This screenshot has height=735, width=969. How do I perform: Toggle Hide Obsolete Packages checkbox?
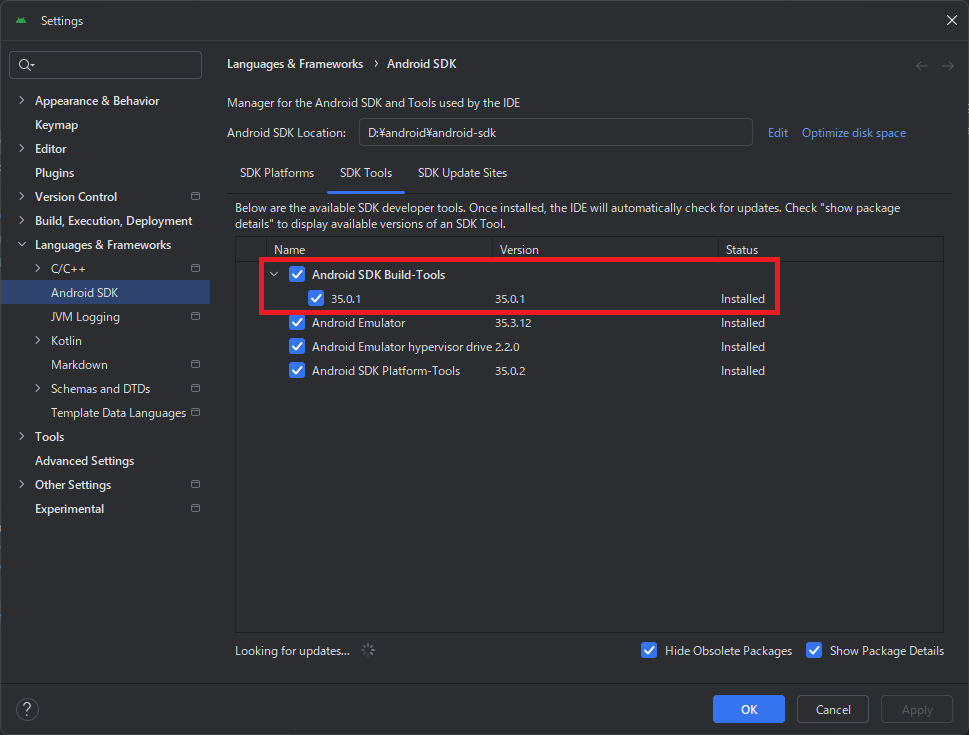coord(650,650)
